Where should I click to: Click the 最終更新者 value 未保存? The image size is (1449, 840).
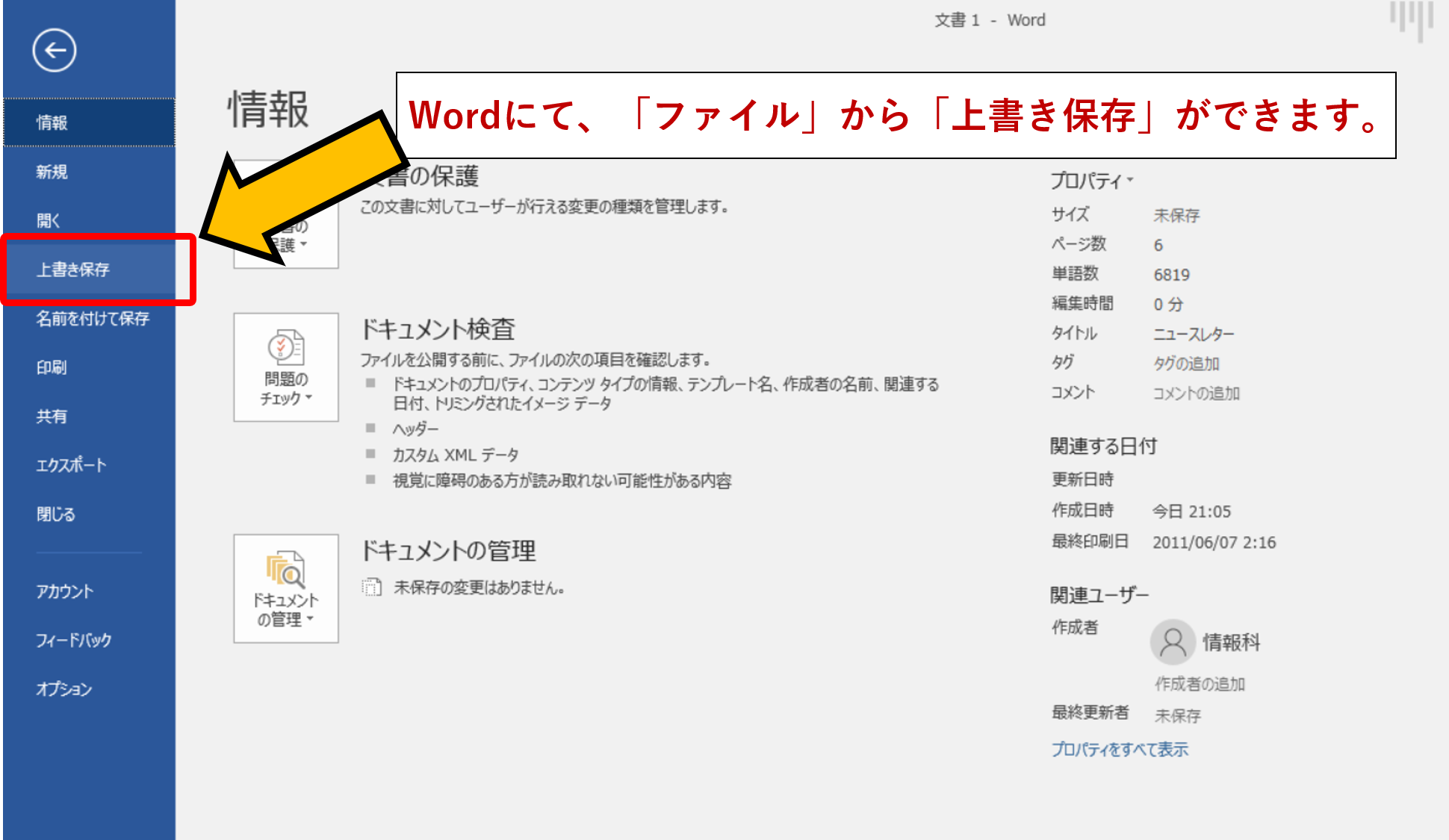(x=1177, y=716)
